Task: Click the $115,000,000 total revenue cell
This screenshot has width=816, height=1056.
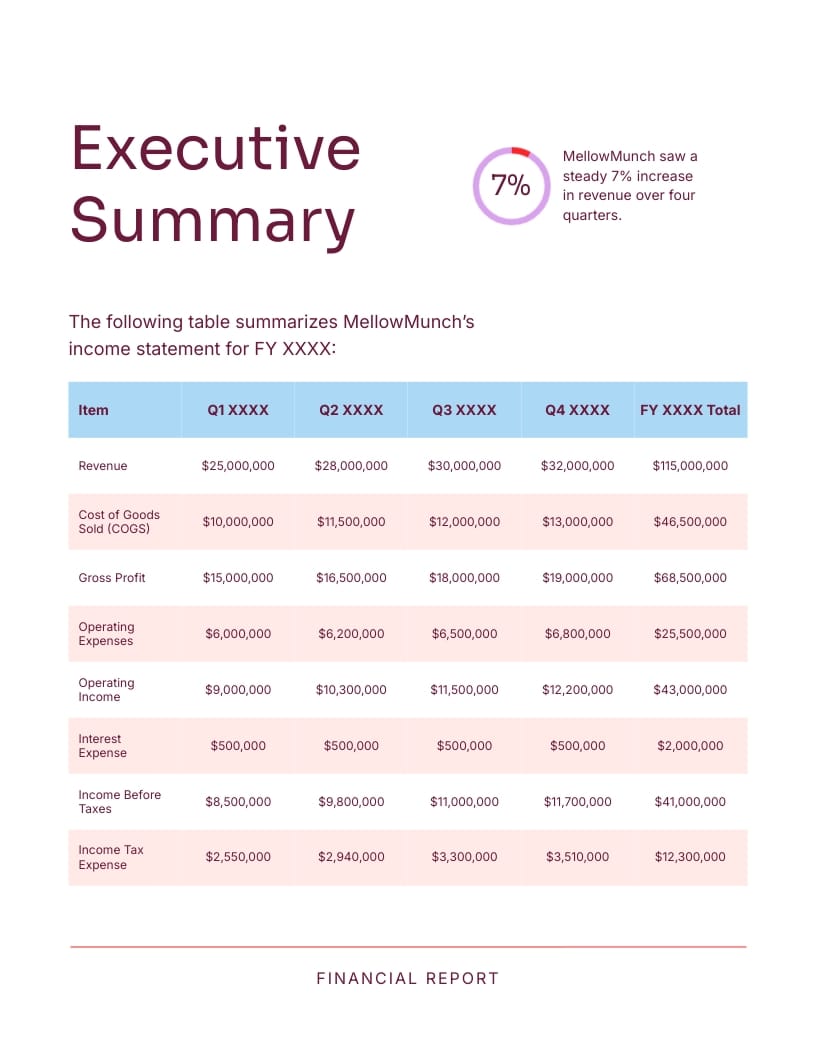Action: point(690,466)
